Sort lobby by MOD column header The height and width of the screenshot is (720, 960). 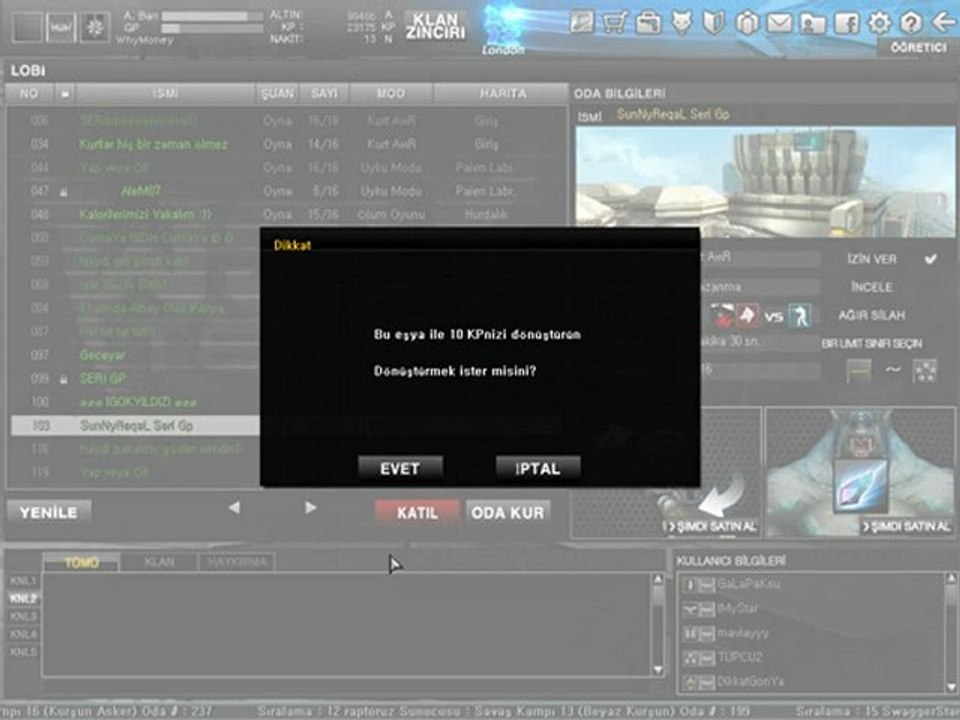pyautogui.click(x=391, y=94)
